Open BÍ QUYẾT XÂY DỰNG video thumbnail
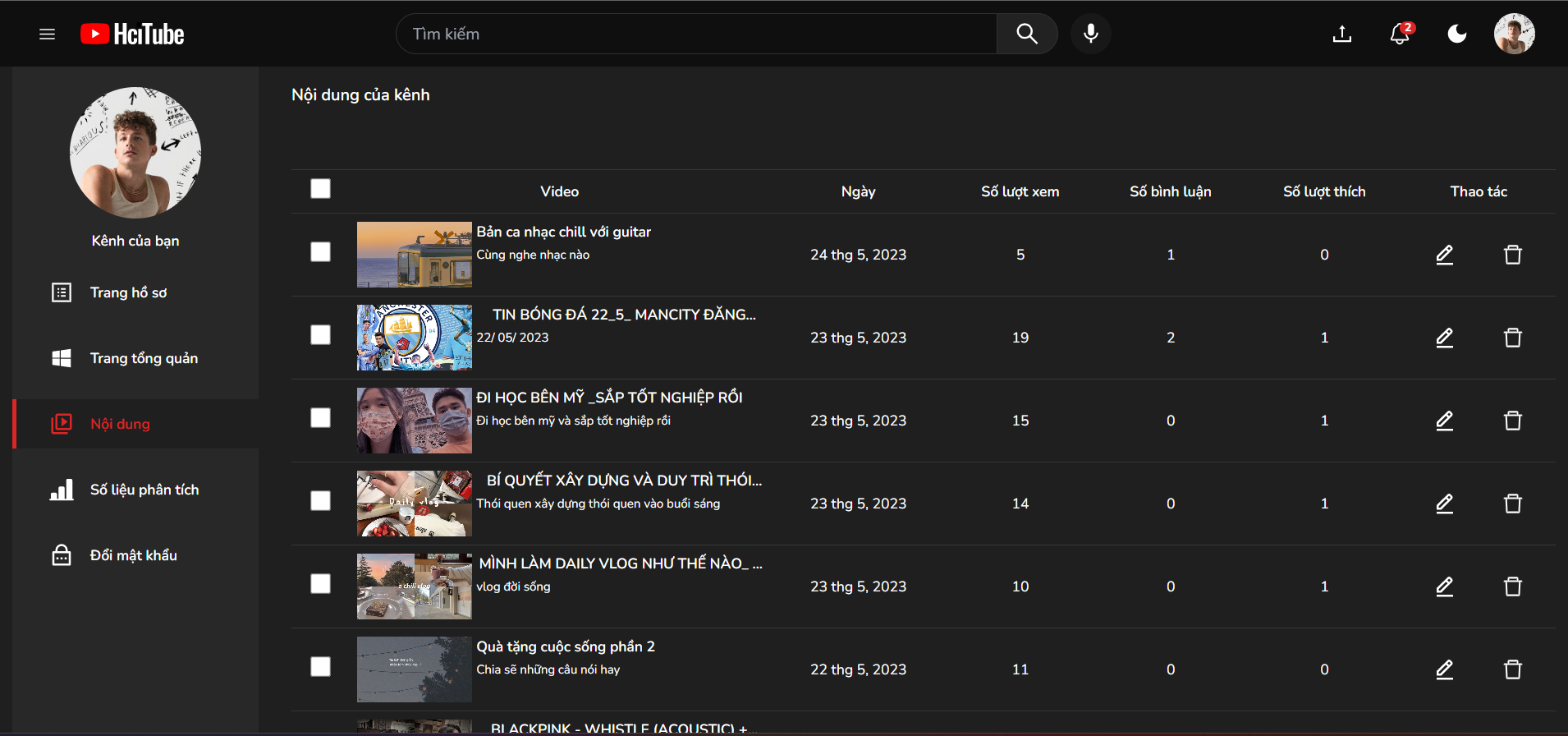This screenshot has width=1568, height=736. [415, 504]
